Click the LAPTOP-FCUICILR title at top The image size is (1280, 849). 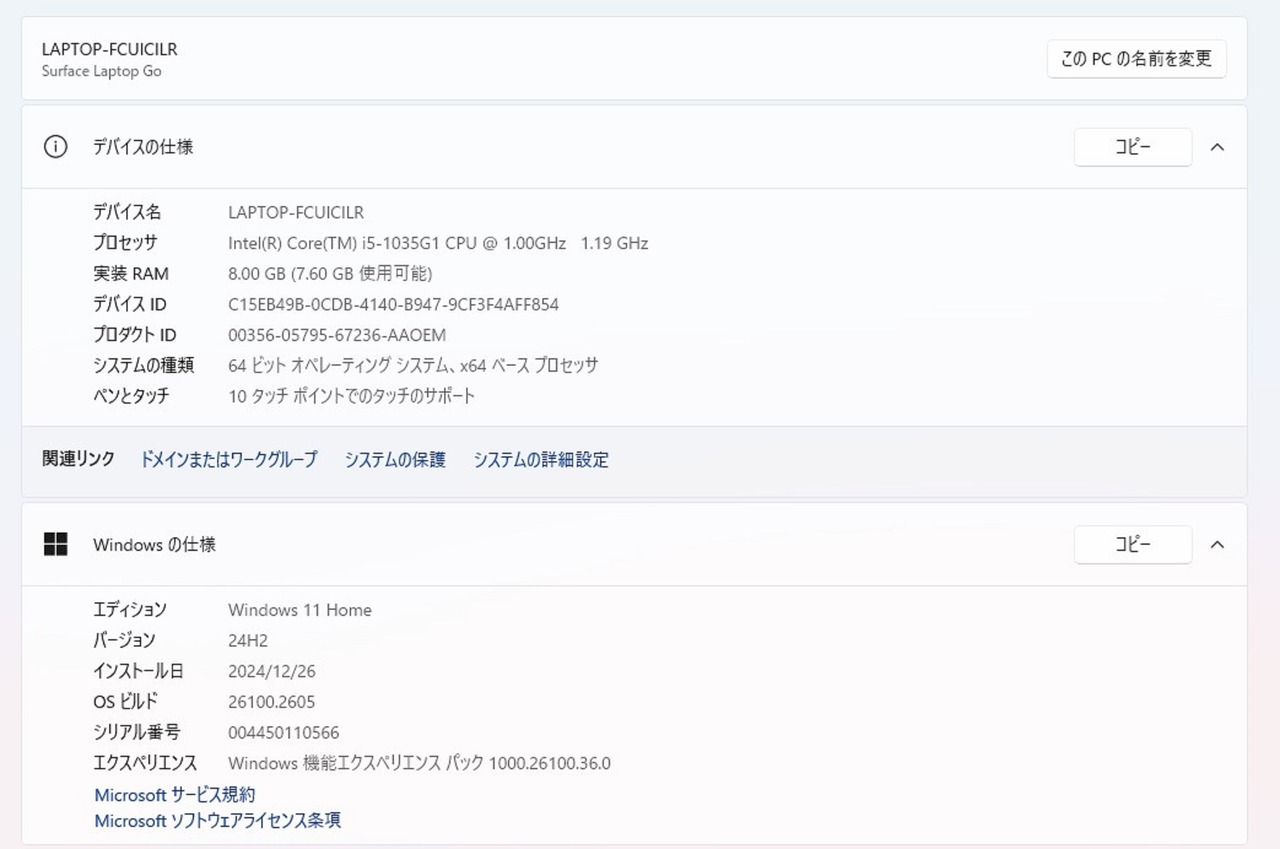click(110, 49)
